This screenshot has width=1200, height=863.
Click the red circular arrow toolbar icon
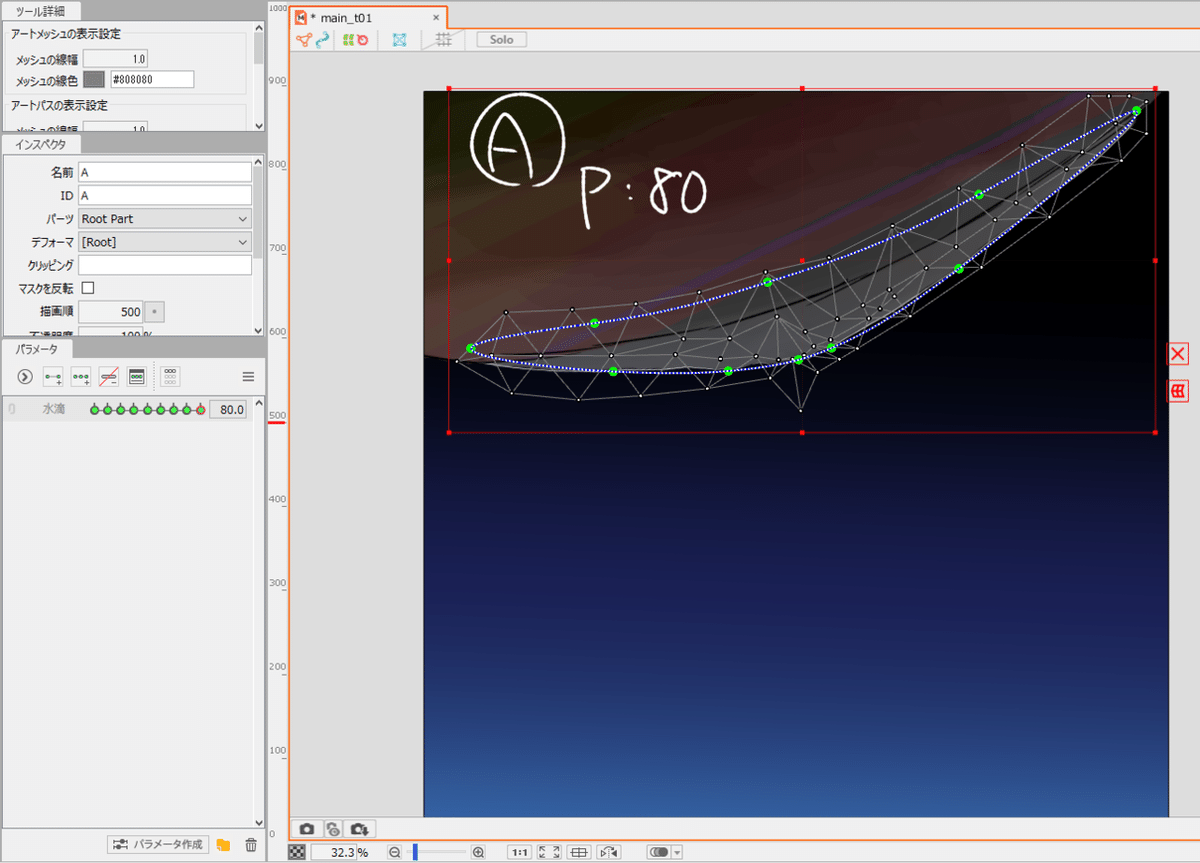coord(362,40)
